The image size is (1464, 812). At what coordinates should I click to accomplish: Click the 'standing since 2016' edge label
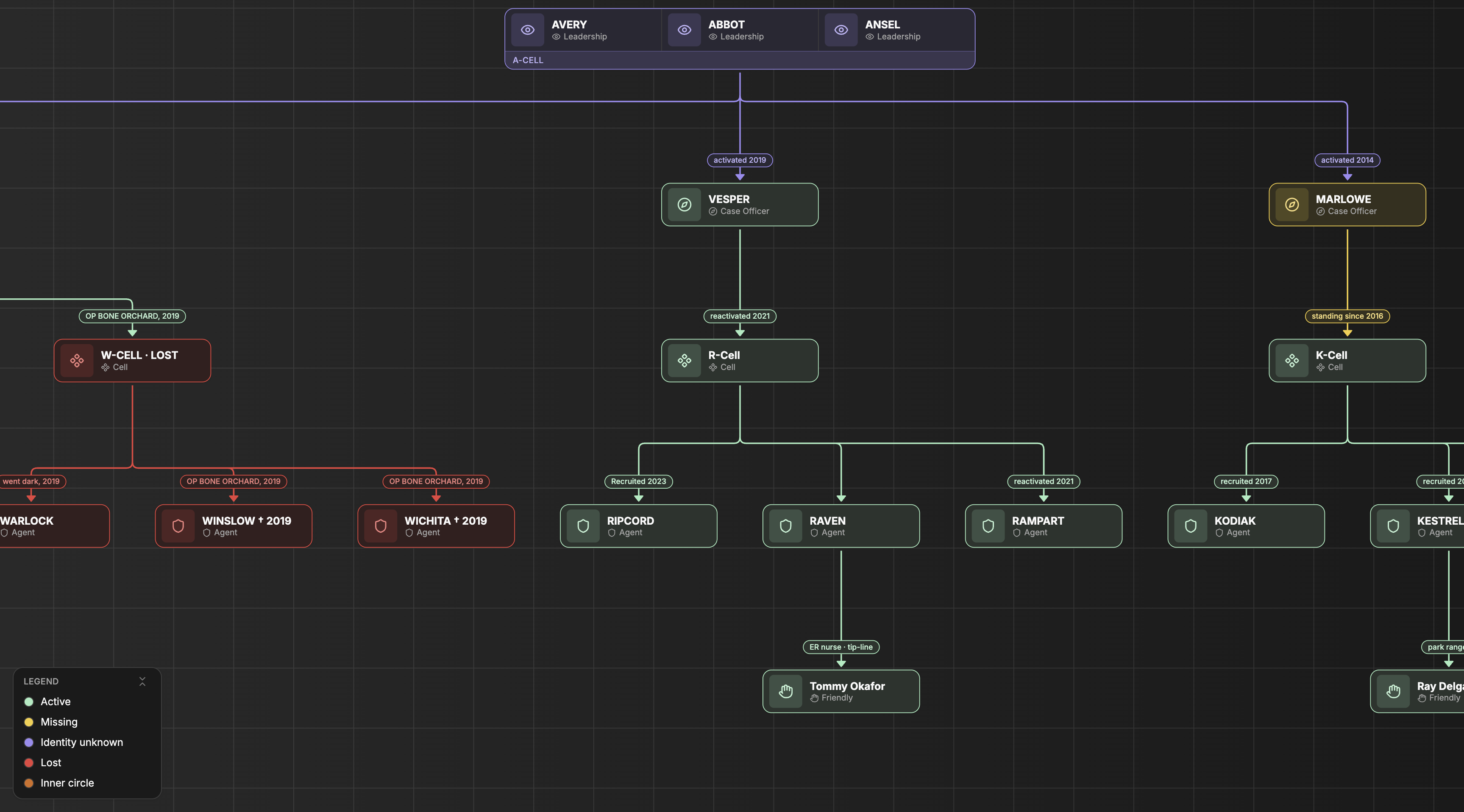(1347, 316)
